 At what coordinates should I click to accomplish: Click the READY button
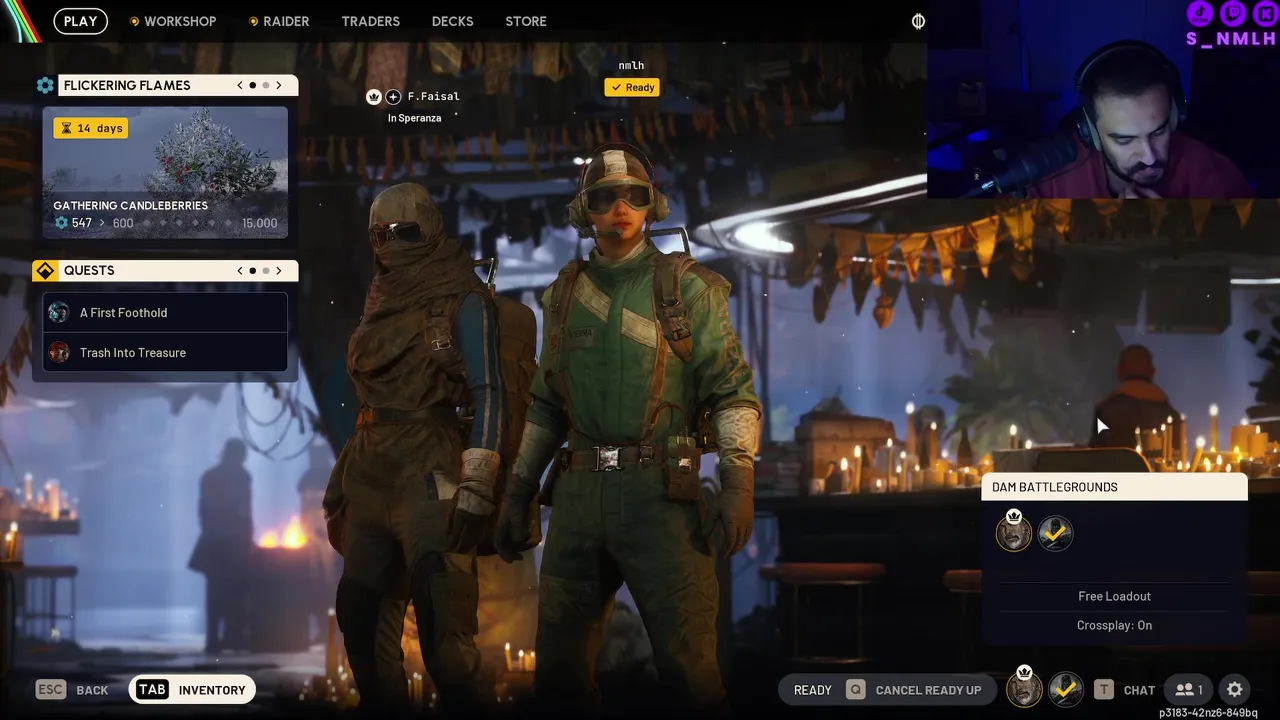812,690
